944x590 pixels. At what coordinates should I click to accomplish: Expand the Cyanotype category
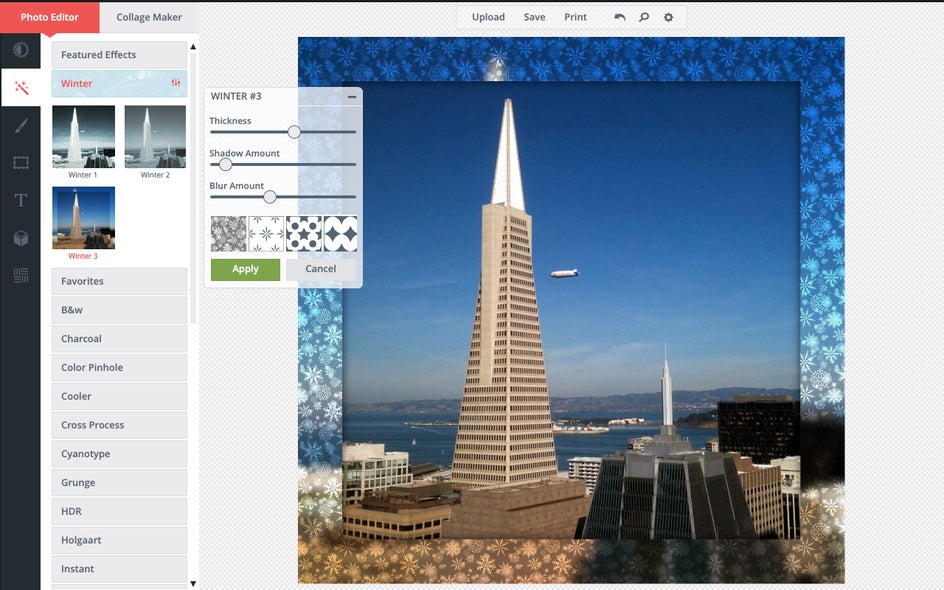pyautogui.click(x=119, y=454)
